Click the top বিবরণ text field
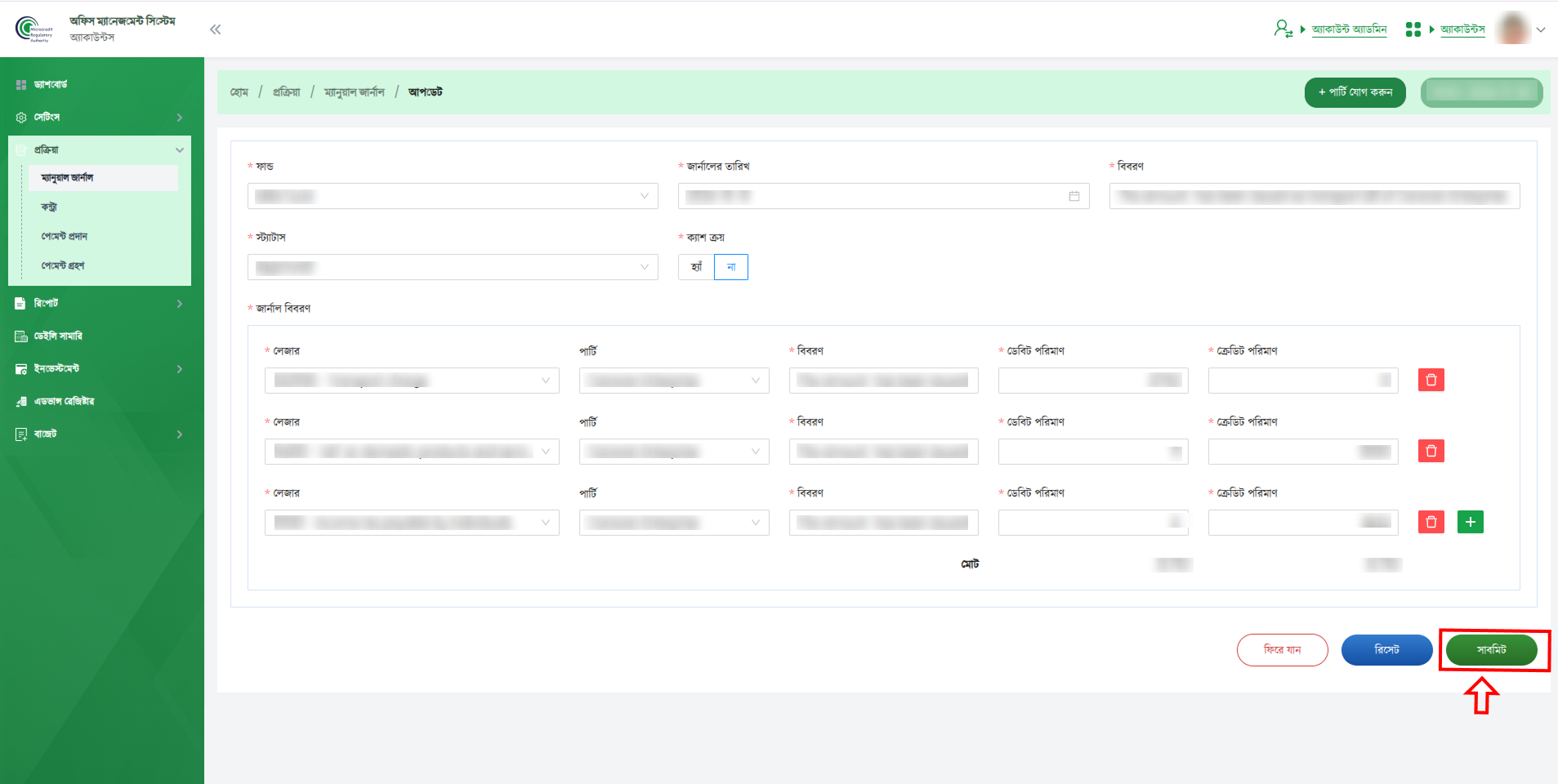The height and width of the screenshot is (784, 1558). click(x=1315, y=196)
